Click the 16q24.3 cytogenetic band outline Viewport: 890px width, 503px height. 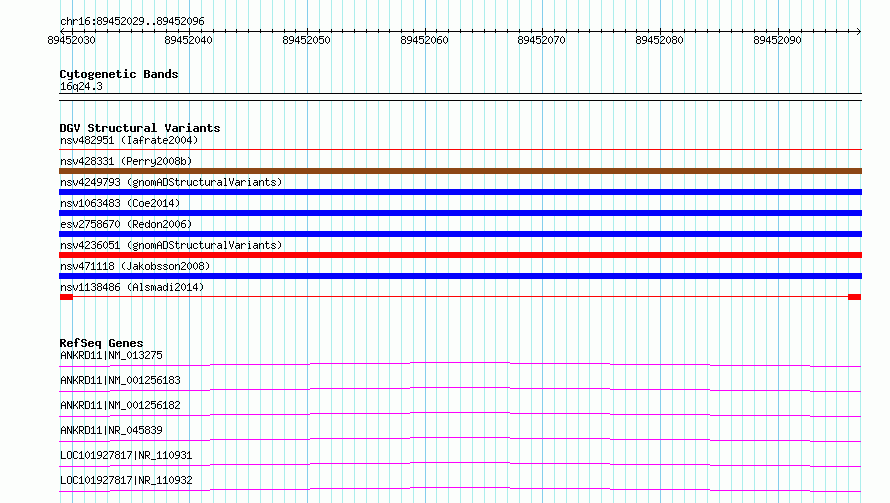coord(460,97)
